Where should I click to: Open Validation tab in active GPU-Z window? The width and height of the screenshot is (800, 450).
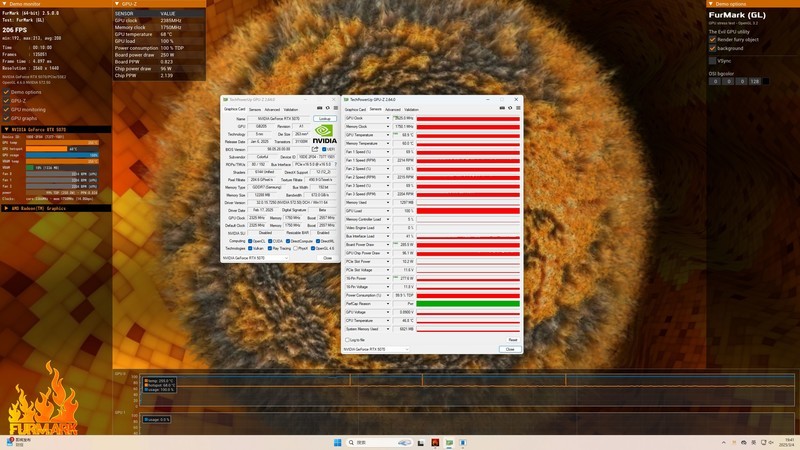tap(411, 109)
